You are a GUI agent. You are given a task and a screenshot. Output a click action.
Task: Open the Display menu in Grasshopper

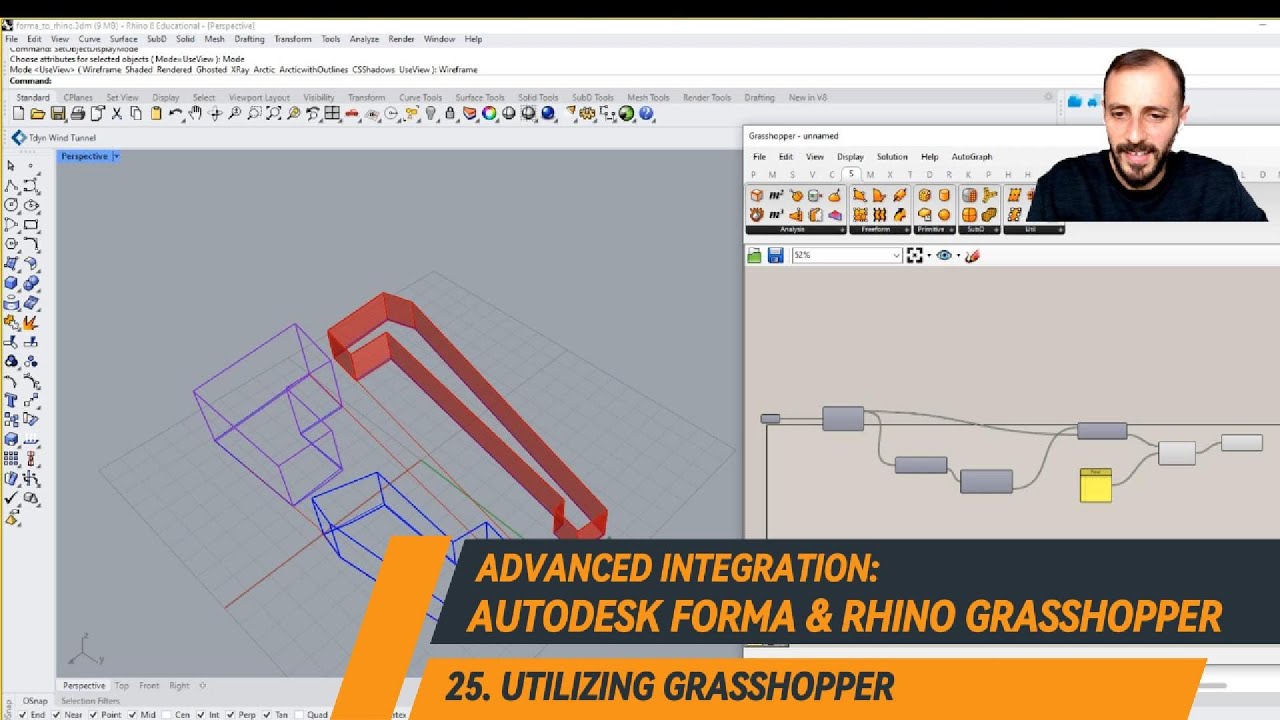[850, 157]
